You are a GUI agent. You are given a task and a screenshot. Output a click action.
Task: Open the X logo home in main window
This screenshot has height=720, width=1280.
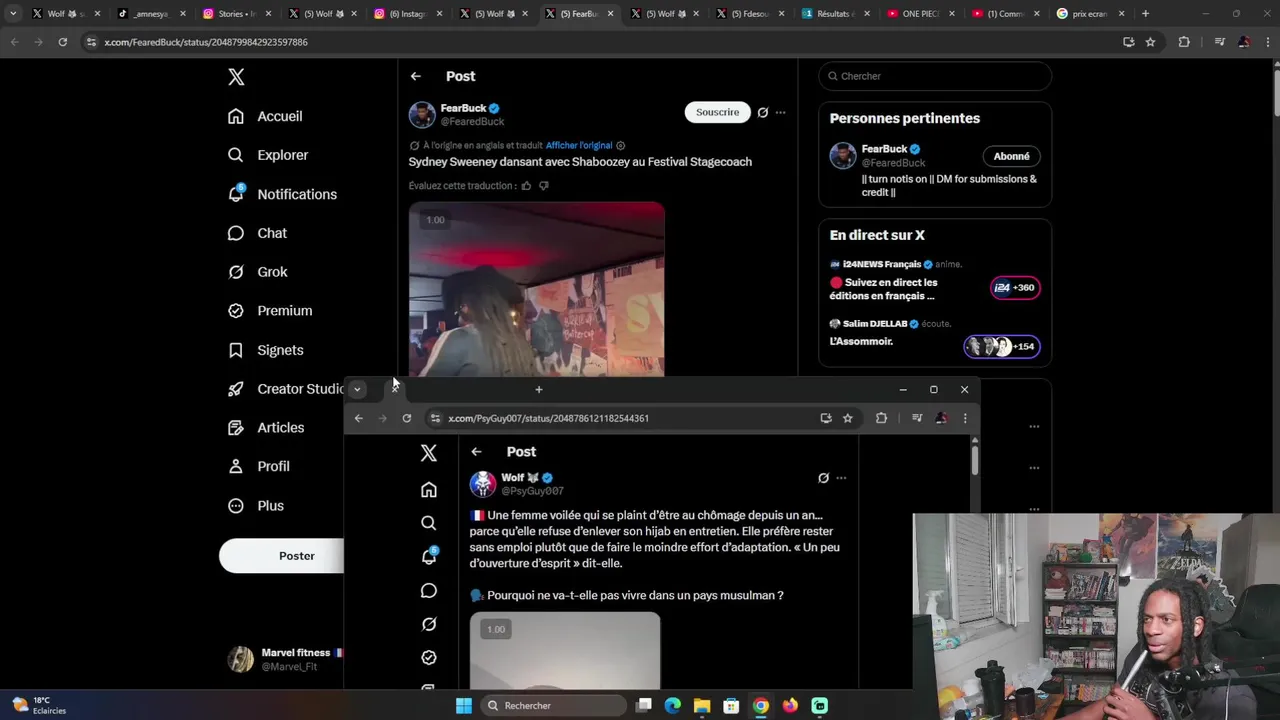pos(236,77)
